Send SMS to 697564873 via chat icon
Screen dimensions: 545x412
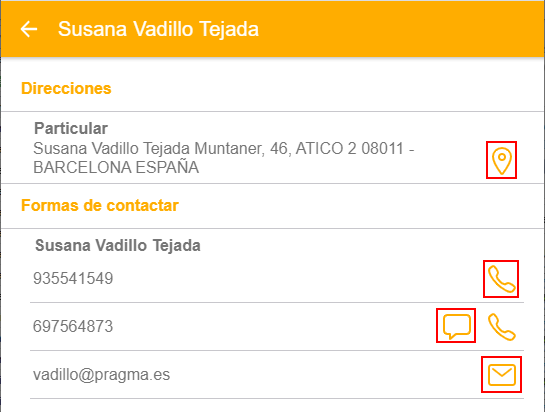(456, 326)
